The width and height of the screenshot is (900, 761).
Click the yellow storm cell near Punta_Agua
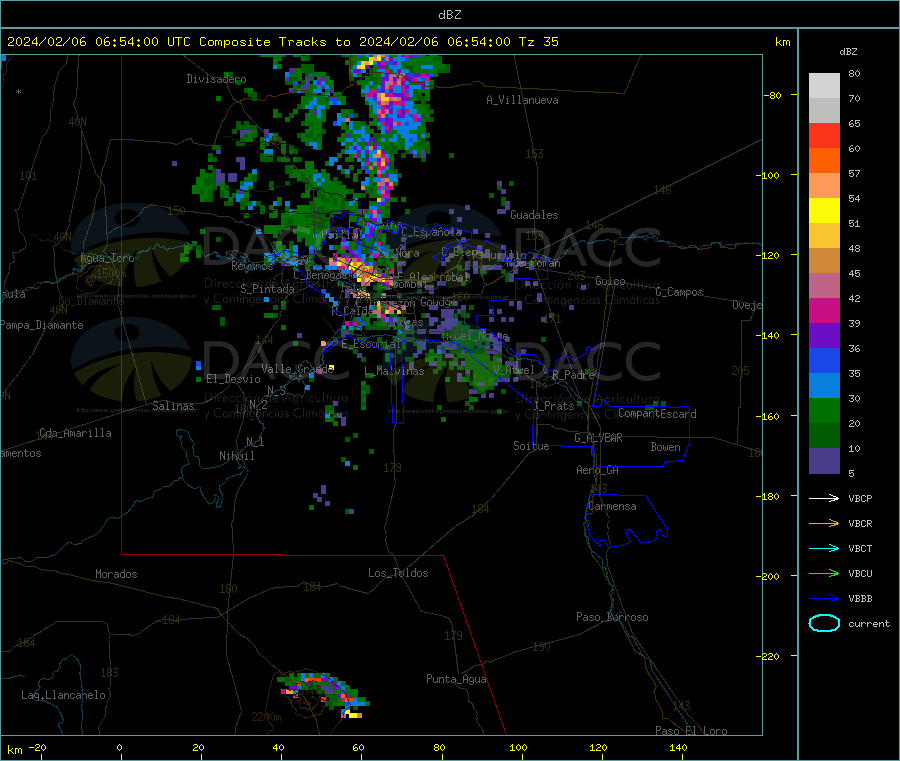tap(352, 715)
